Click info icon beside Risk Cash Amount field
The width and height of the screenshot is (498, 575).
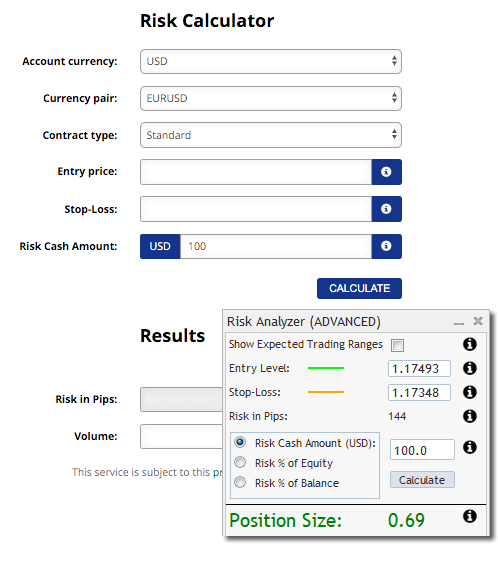tap(386, 246)
